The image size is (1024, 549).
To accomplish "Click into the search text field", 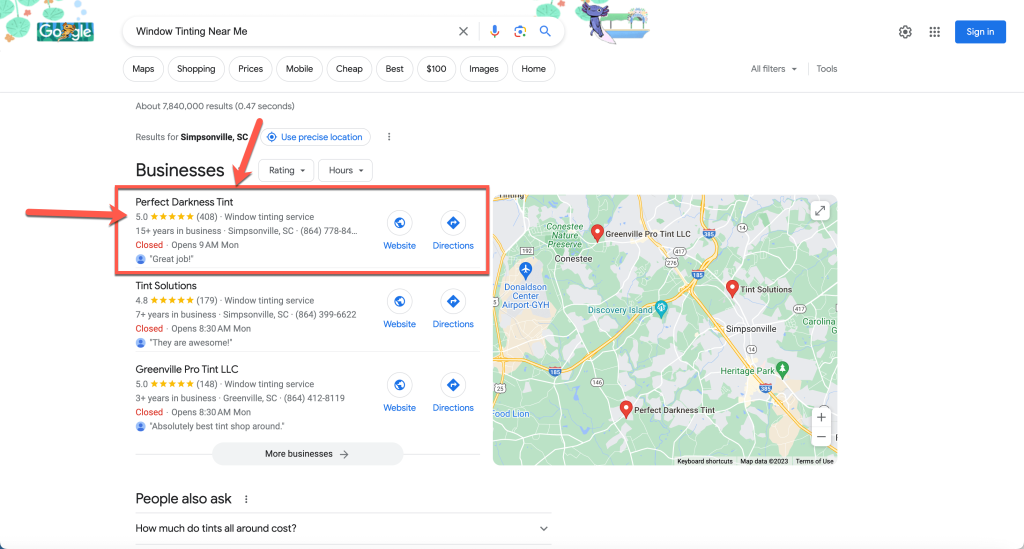I will pyautogui.click(x=291, y=31).
